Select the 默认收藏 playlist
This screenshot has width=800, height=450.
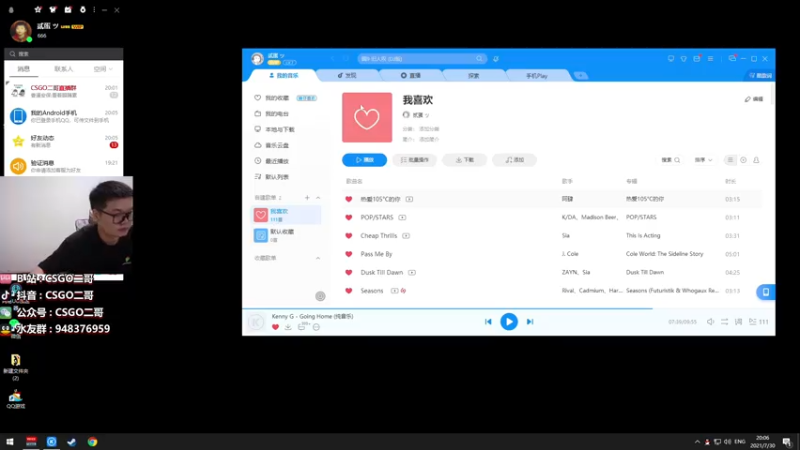(x=286, y=235)
